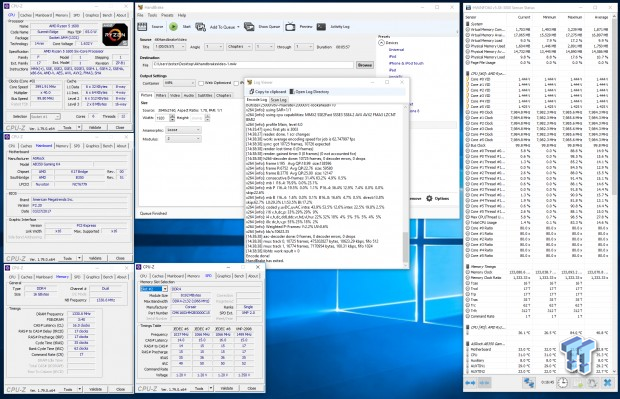Click Core #0 VID sensor icon in HWiNFO
The height and width of the screenshot is (399, 620).
[468, 79]
